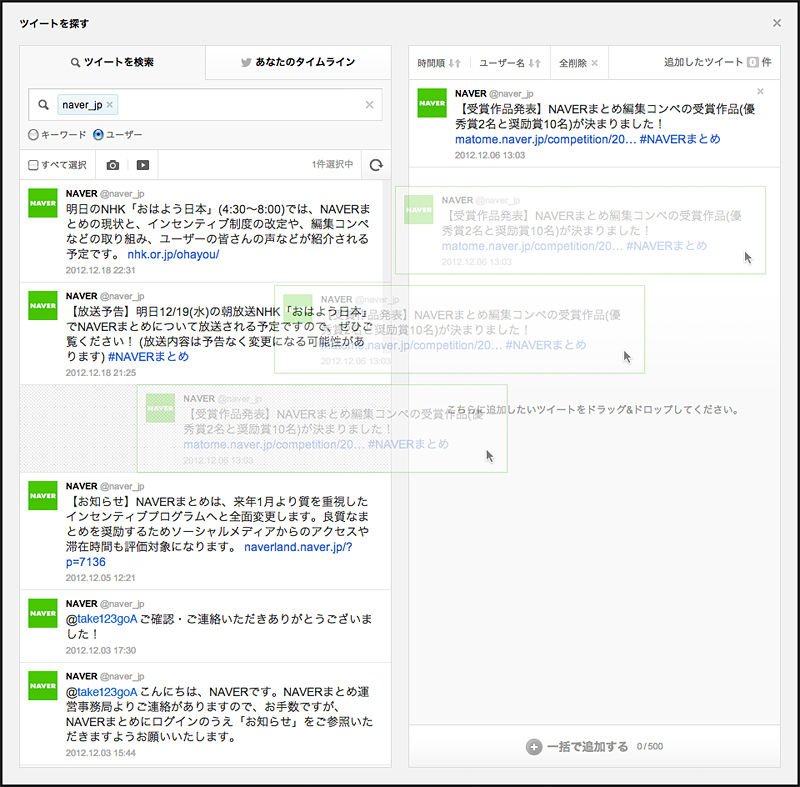Click @naver_jp username in the 22:31 tweet
This screenshot has height=787, width=800.
[x=122, y=194]
